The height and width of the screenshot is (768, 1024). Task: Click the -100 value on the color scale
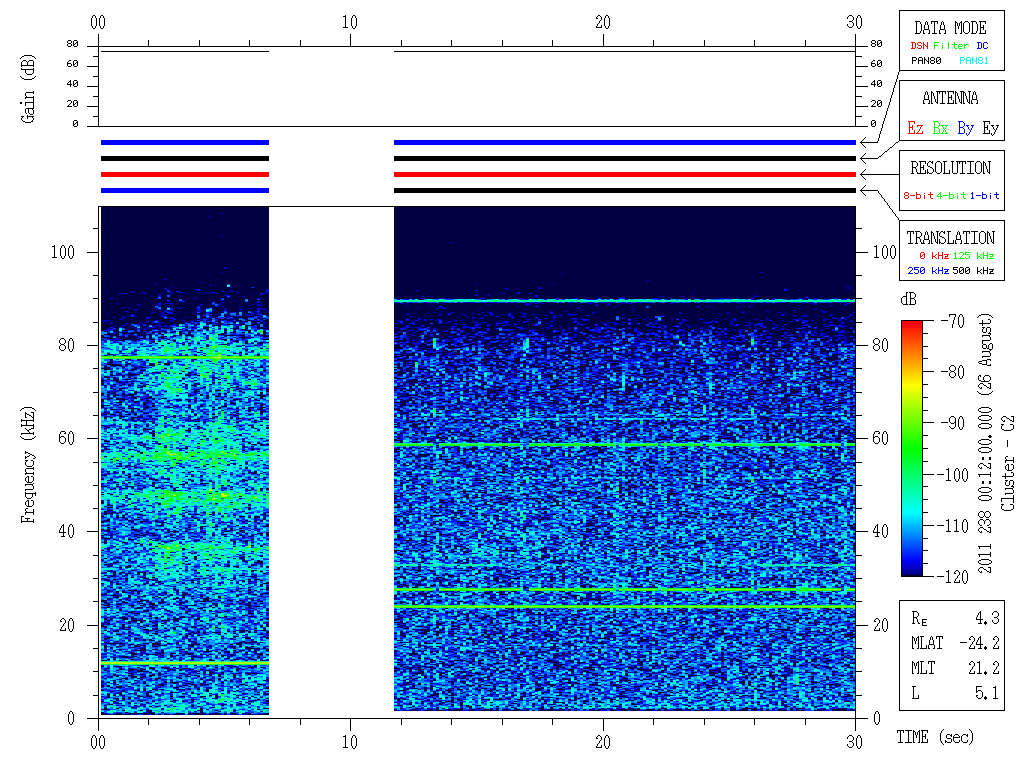pyautogui.click(x=953, y=475)
